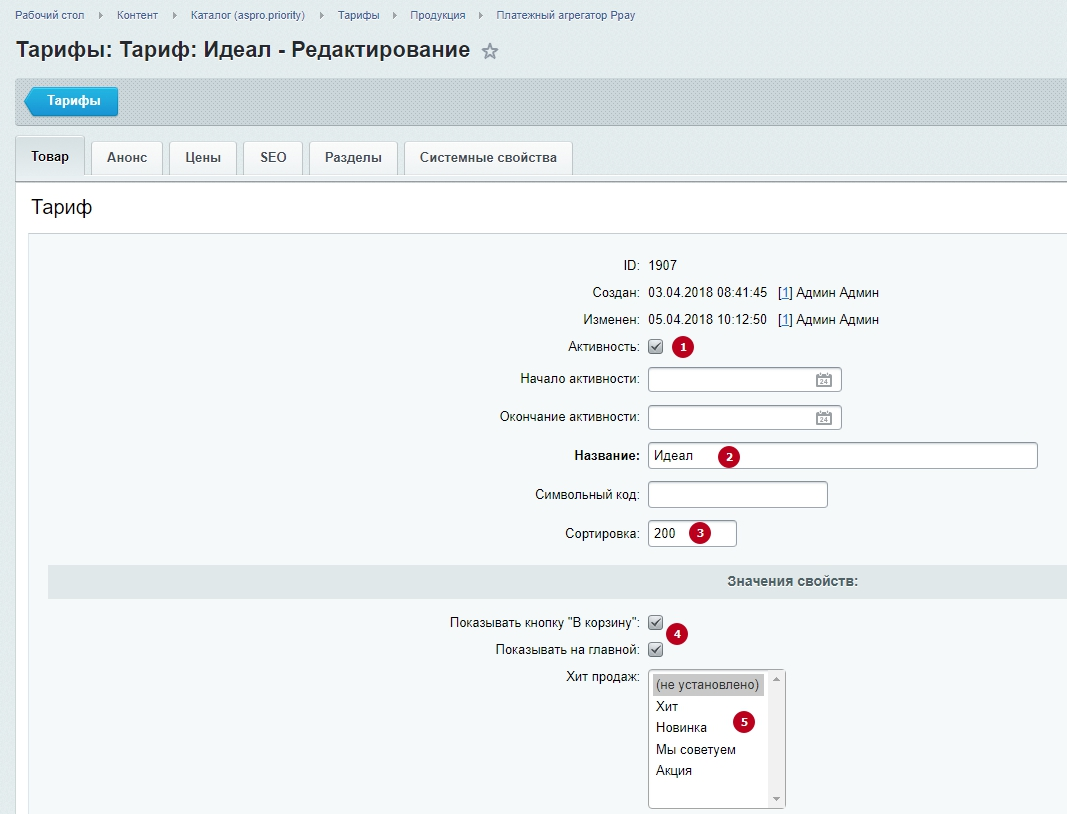1067x814 pixels.
Task: Go back to Тарифы list button
Action: click(x=71, y=101)
